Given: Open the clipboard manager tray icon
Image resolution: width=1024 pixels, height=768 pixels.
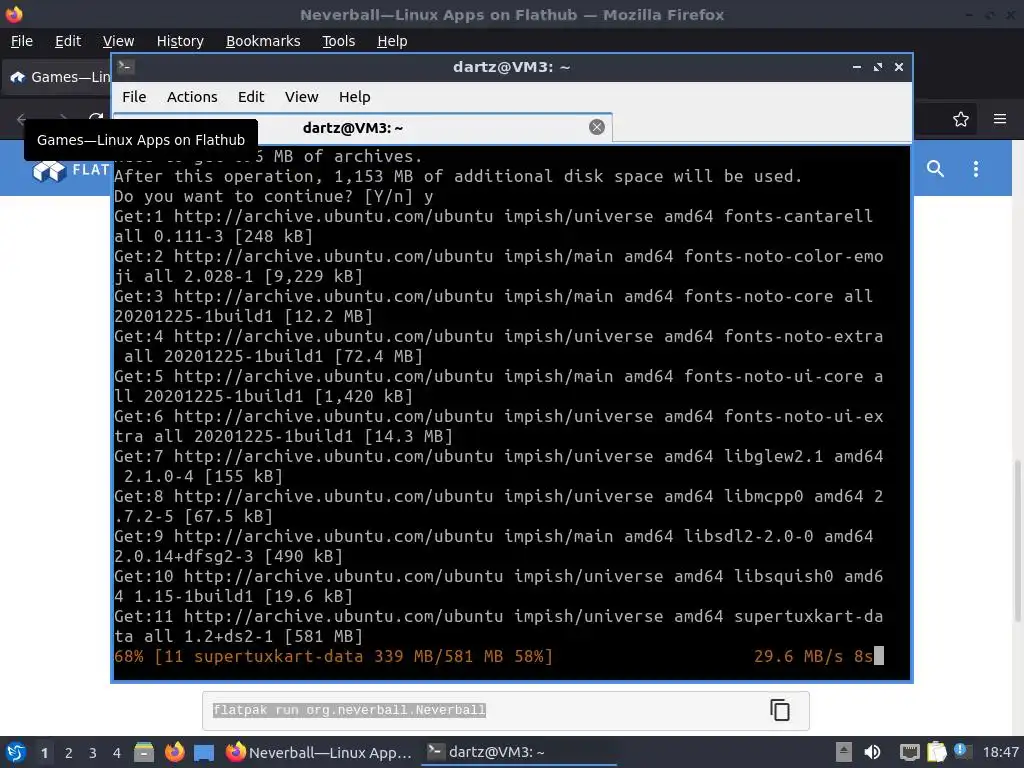Looking at the screenshot, I should tap(936, 752).
